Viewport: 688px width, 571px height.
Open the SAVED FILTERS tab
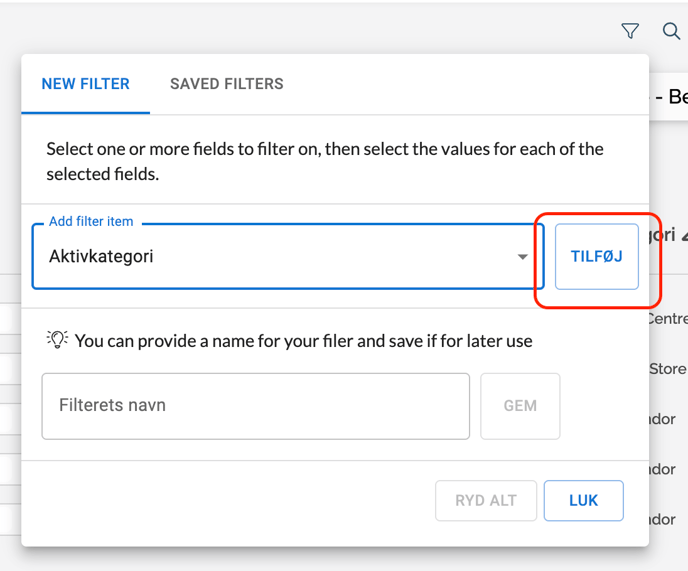tap(226, 84)
